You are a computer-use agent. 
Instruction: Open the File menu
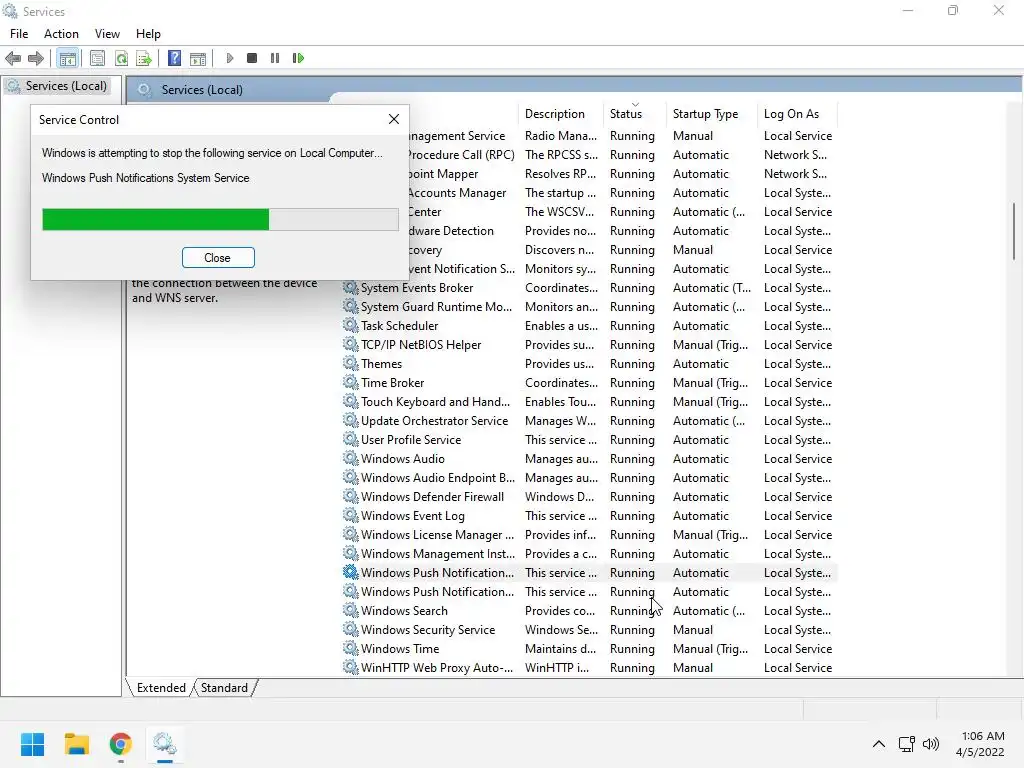pyautogui.click(x=19, y=34)
